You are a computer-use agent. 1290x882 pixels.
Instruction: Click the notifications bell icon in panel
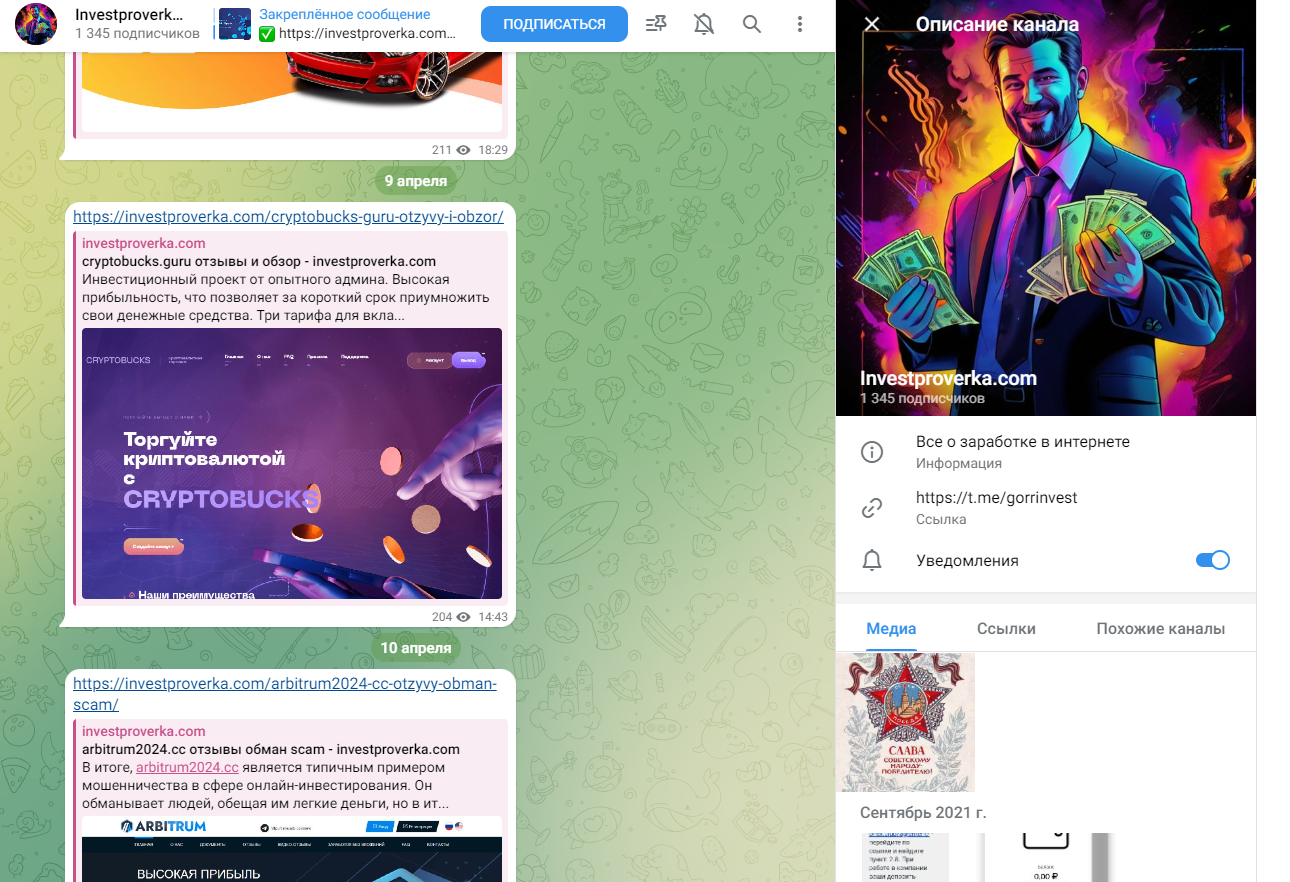[x=872, y=560]
